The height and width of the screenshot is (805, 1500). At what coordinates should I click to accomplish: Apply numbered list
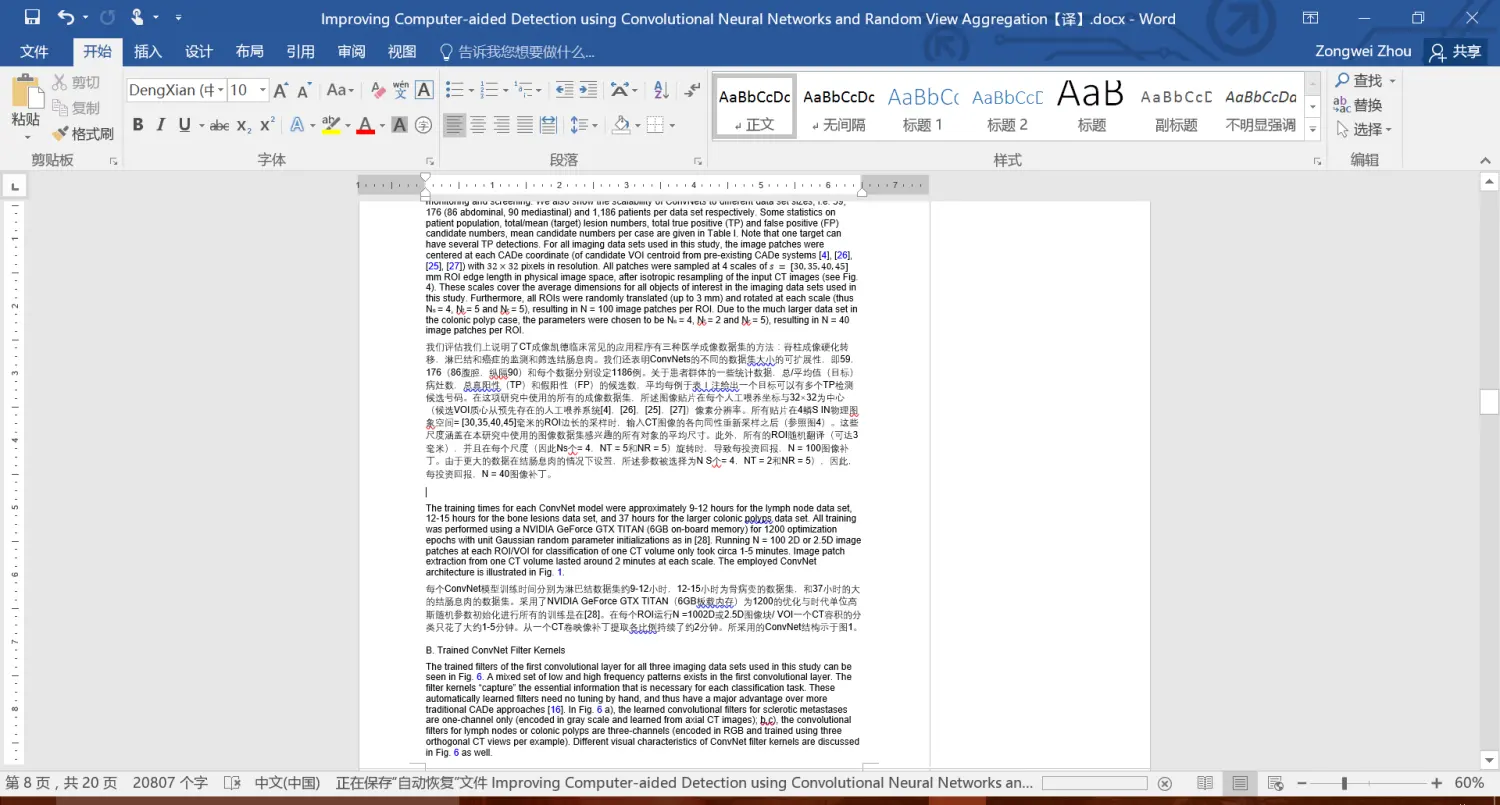489,90
